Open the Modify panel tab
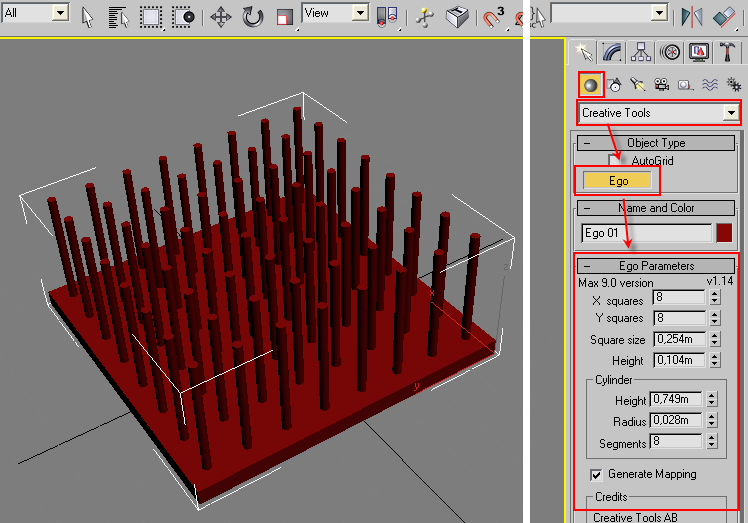 [x=612, y=52]
